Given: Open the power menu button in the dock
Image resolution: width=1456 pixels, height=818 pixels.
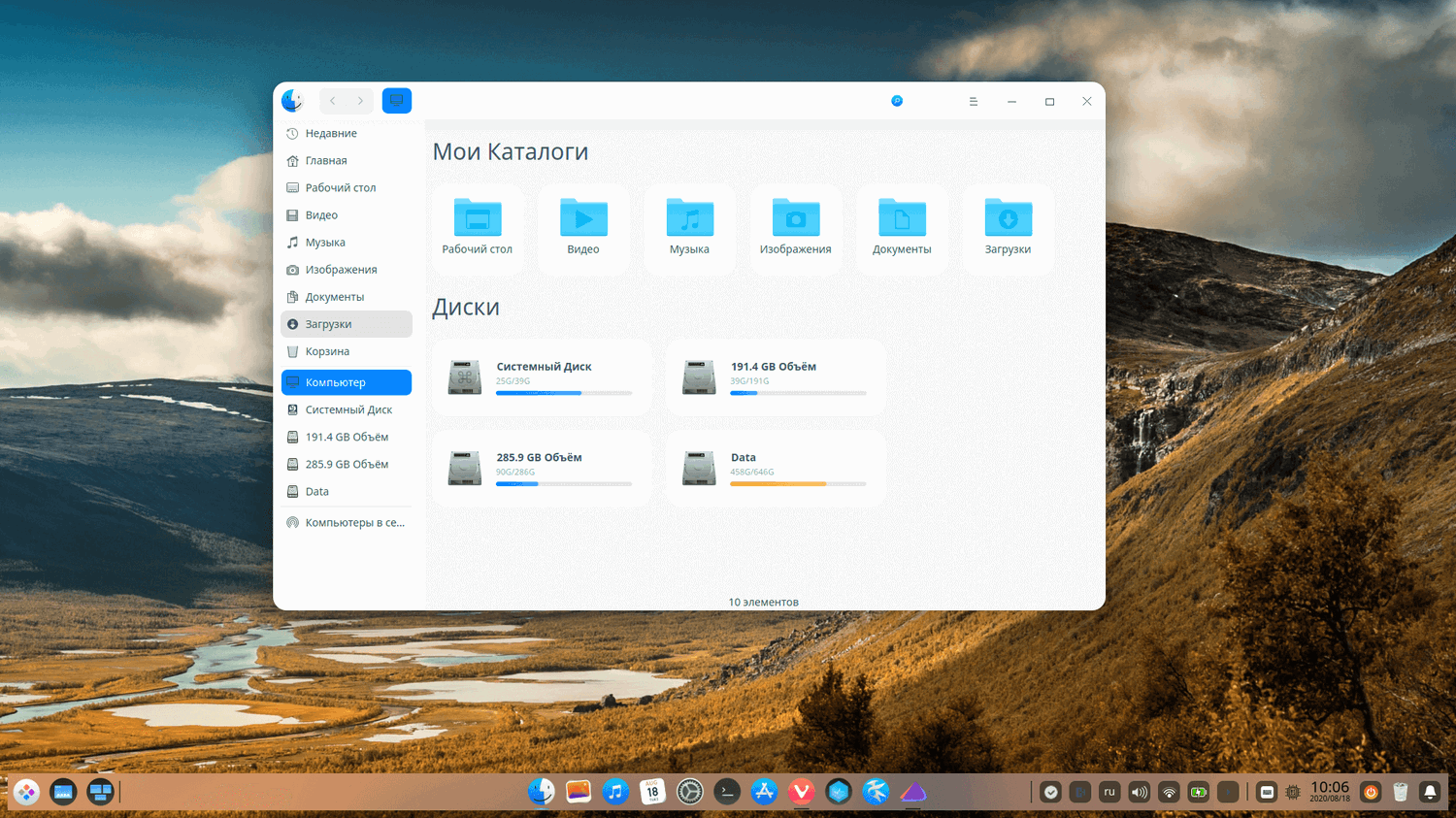Looking at the screenshot, I should click(x=1371, y=792).
